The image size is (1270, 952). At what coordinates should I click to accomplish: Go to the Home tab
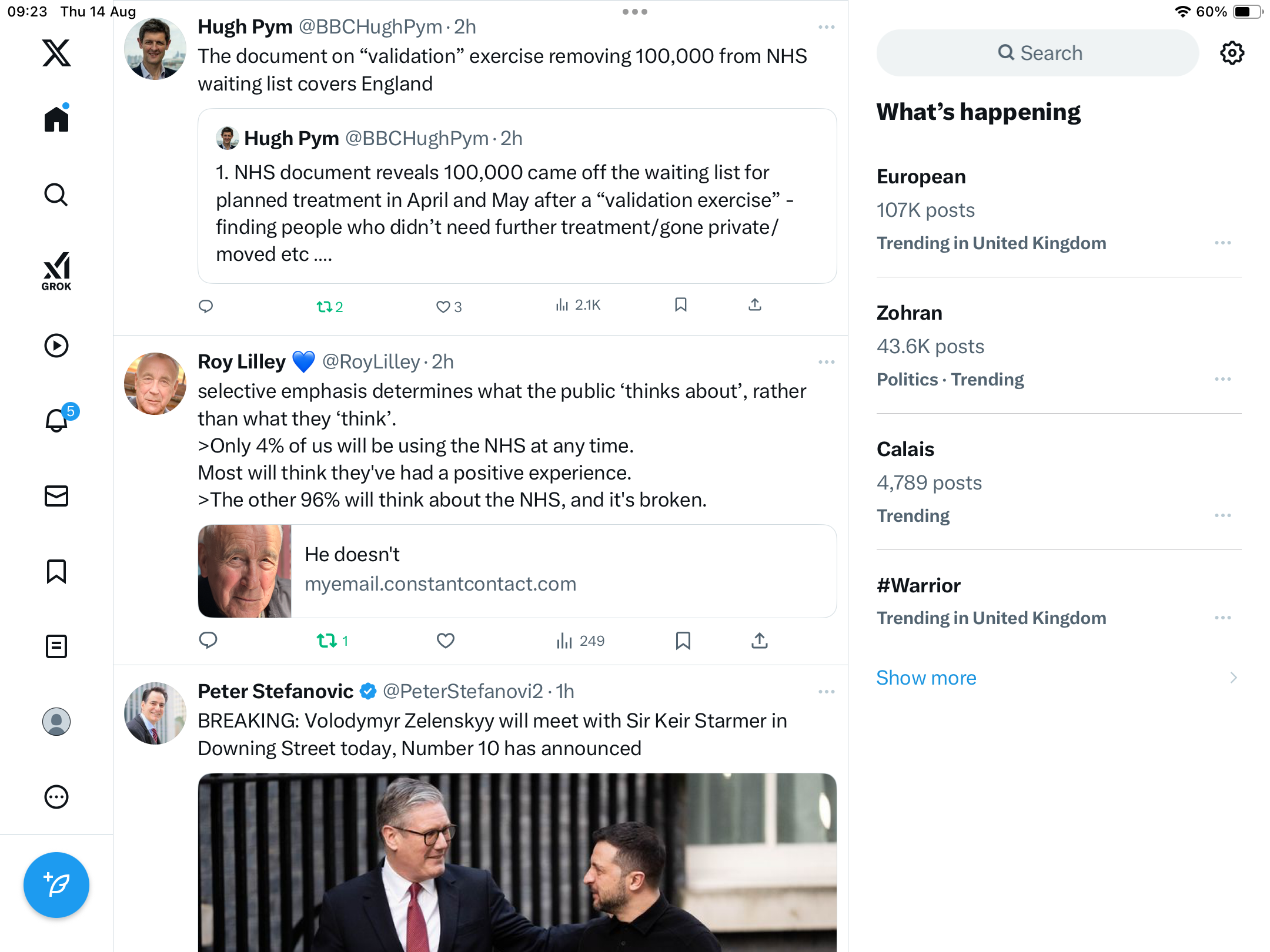[x=56, y=119]
